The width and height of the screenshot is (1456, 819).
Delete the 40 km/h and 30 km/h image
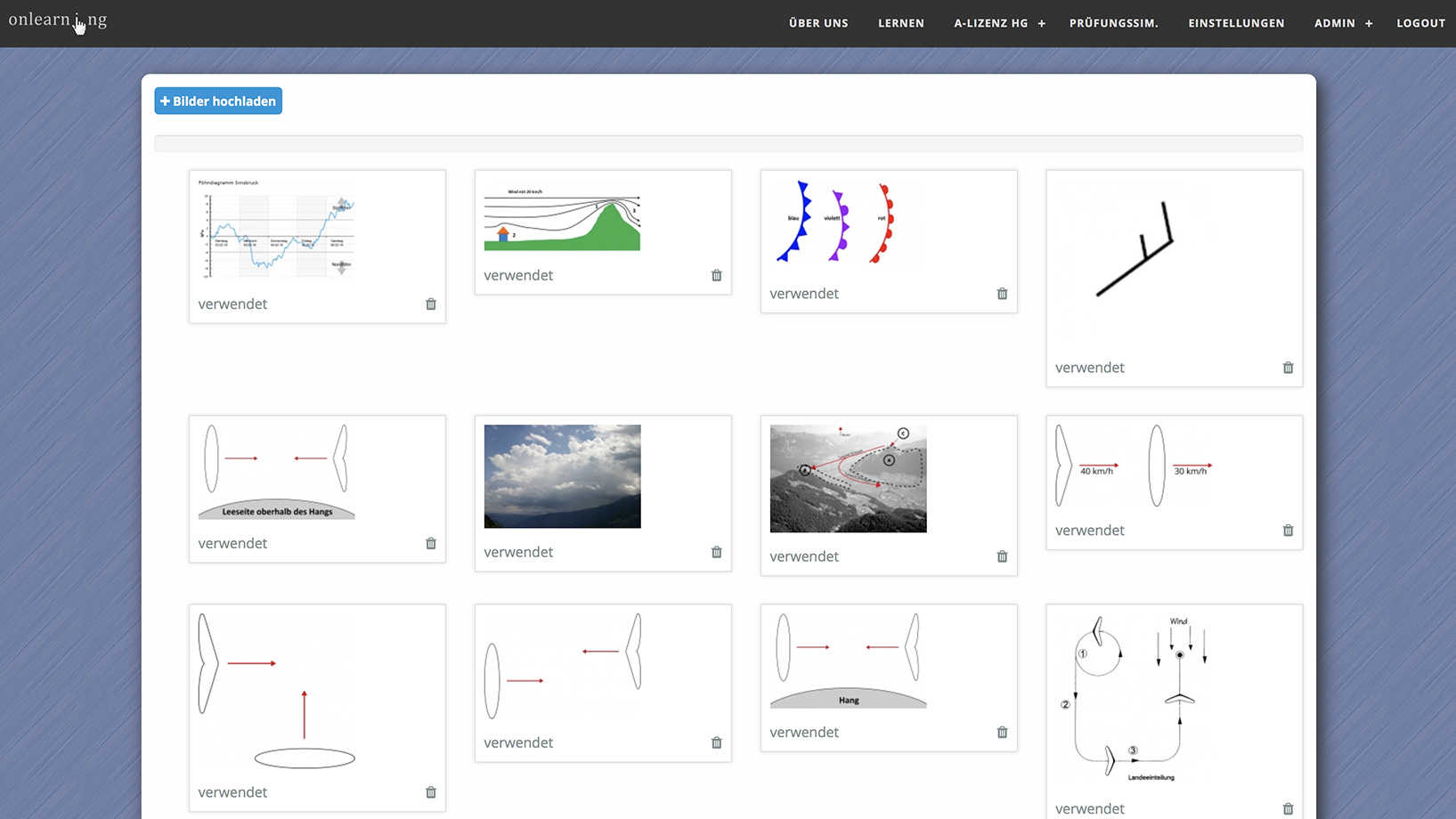(x=1288, y=531)
